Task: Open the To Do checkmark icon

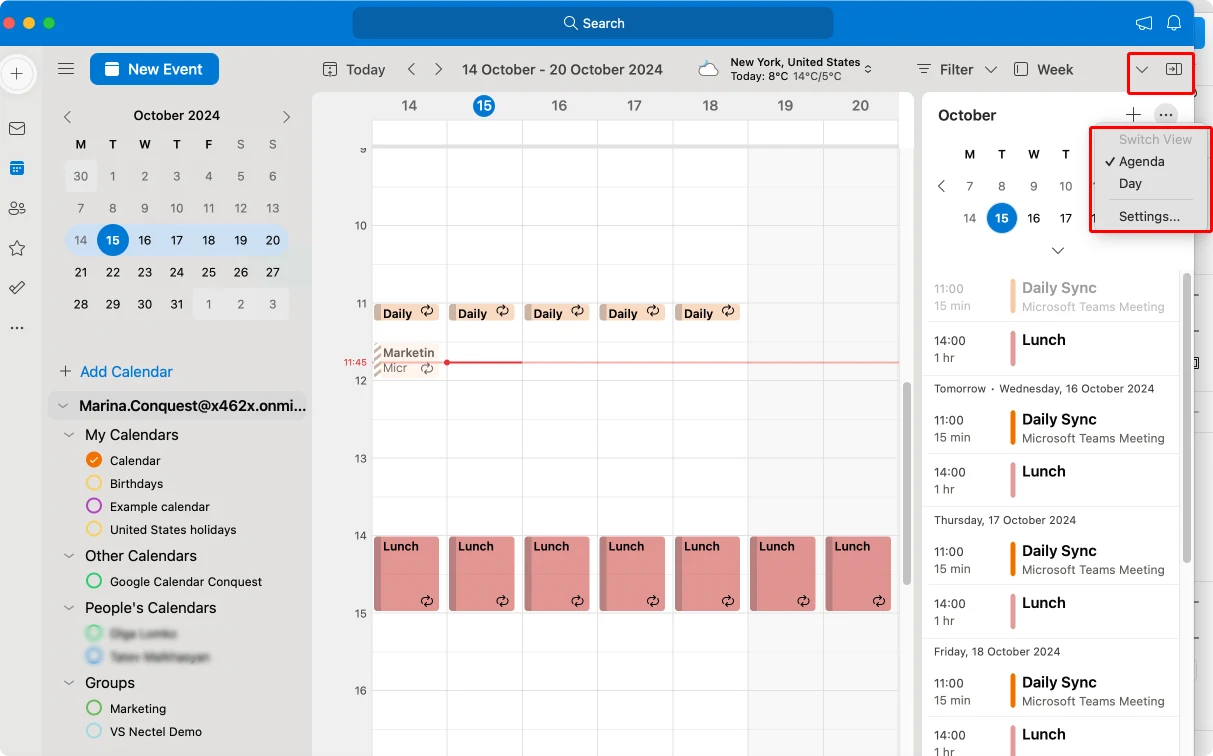Action: [x=17, y=288]
